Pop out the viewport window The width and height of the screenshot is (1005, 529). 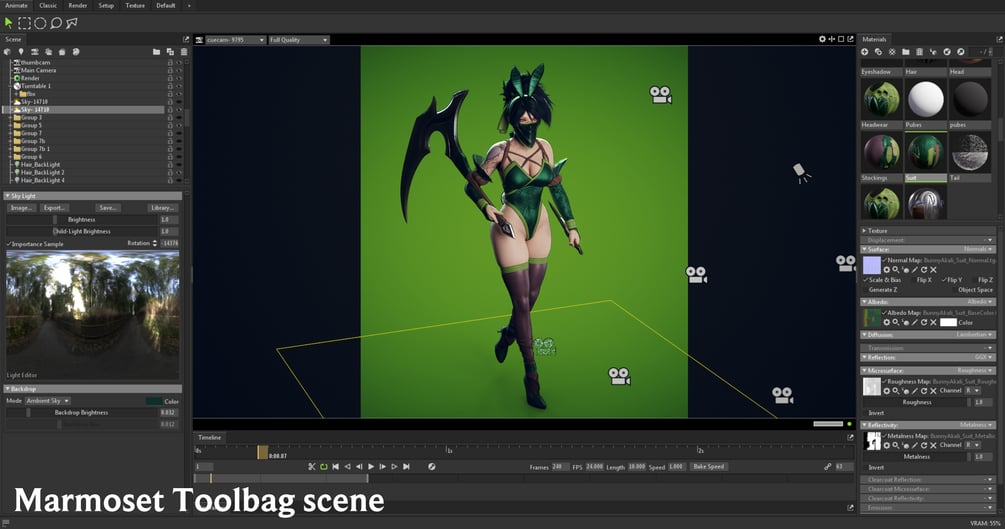pyautogui.click(x=851, y=39)
